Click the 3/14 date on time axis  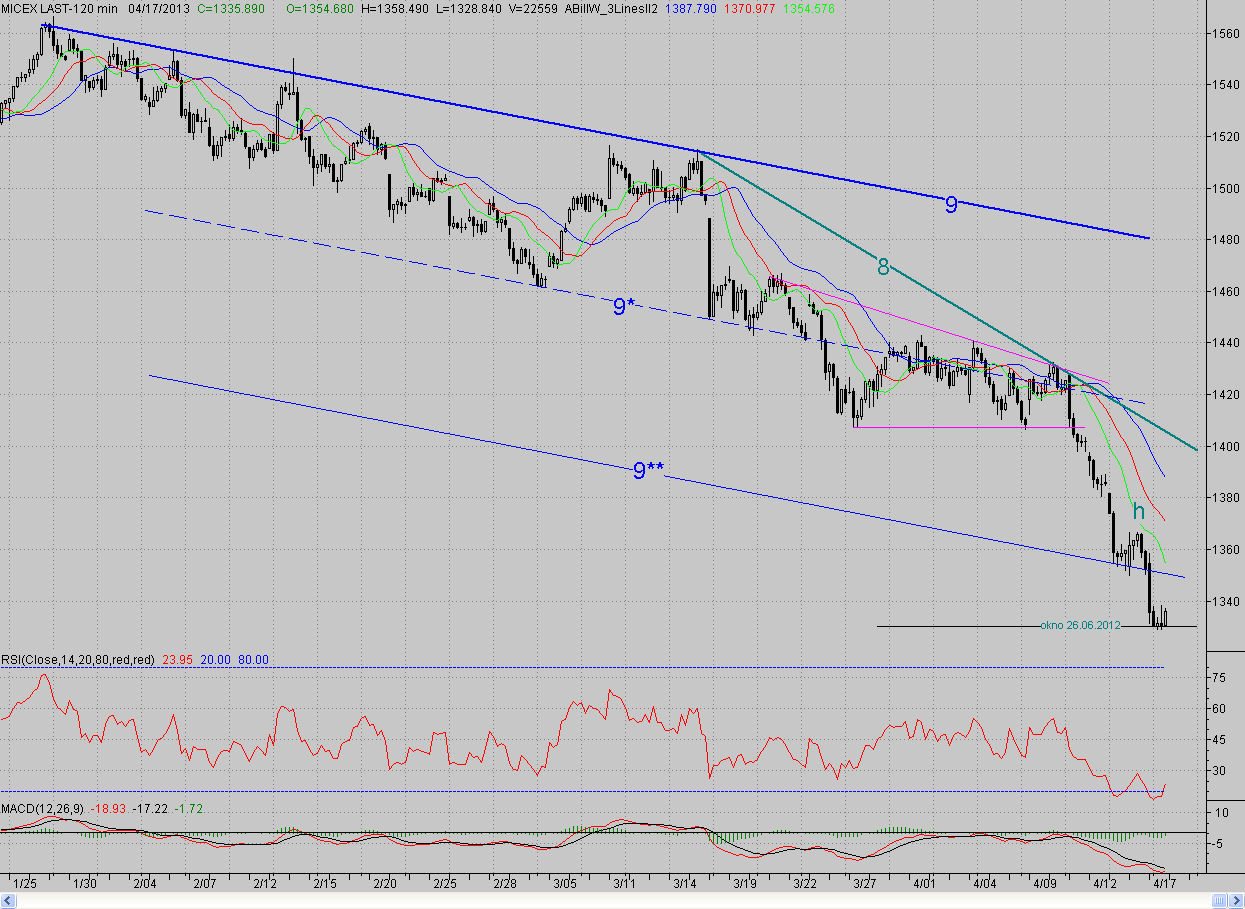click(x=687, y=884)
